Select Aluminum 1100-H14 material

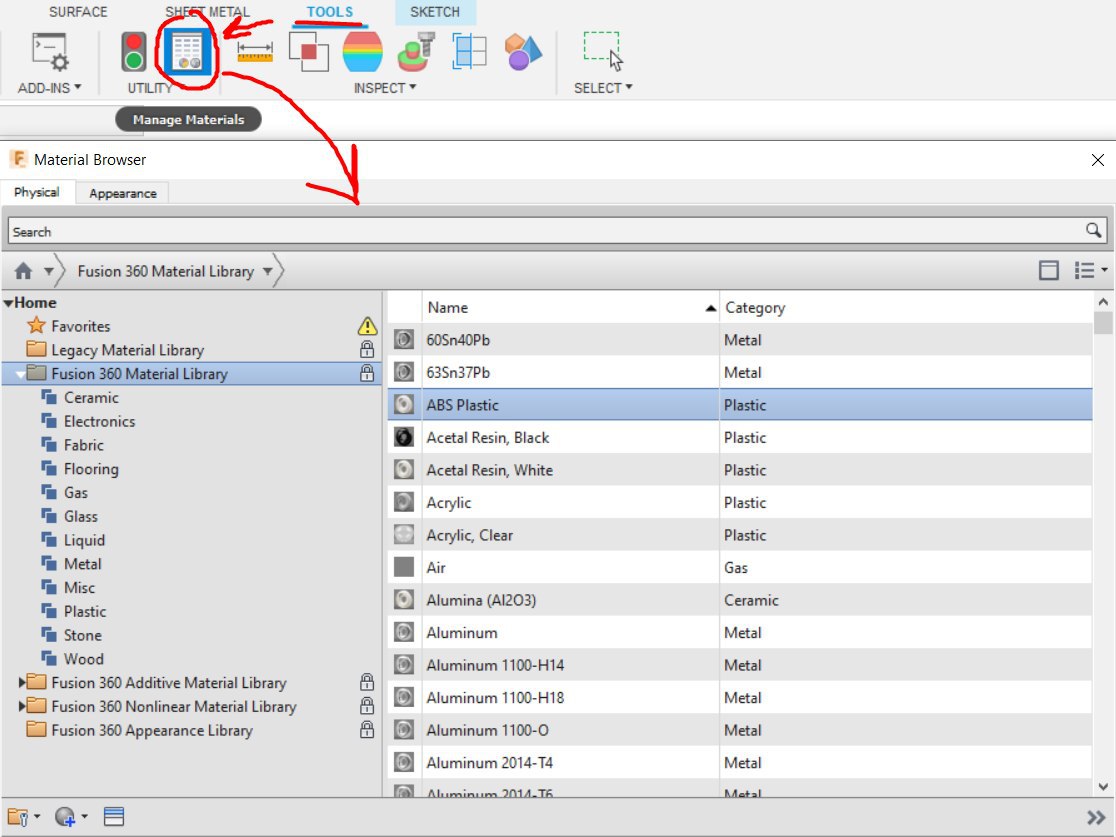point(495,665)
